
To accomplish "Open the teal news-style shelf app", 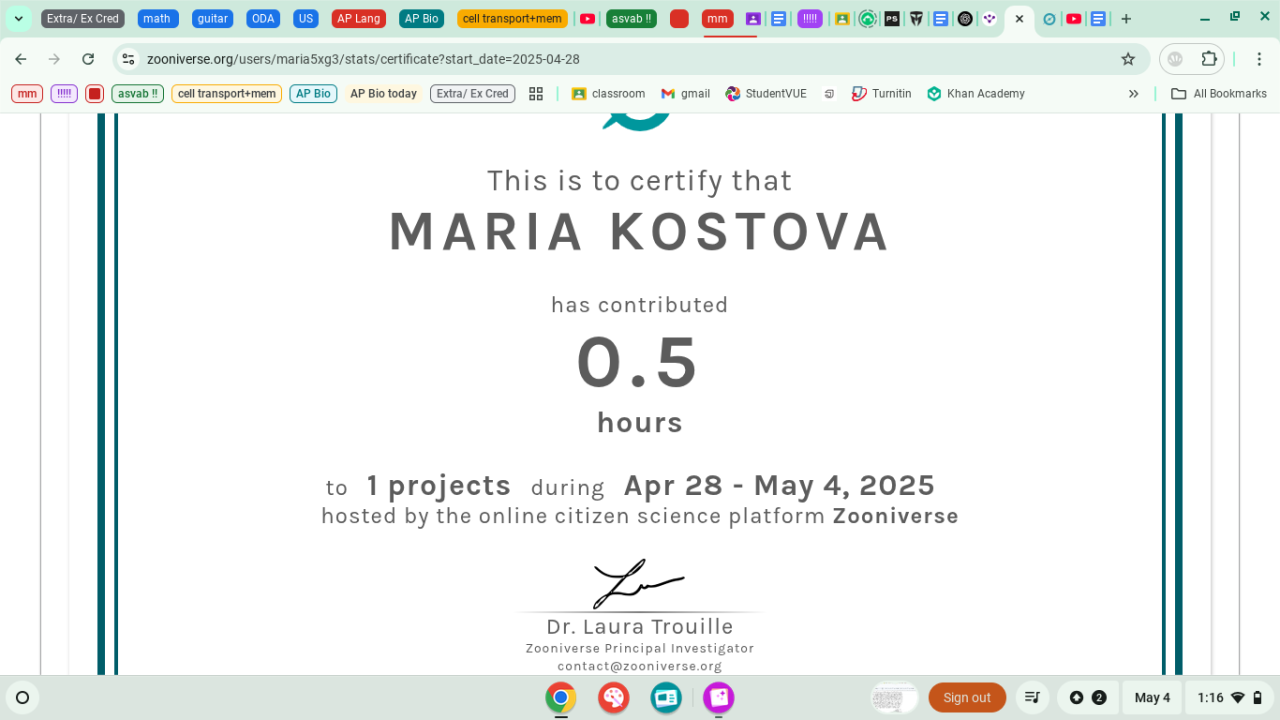I will 666,698.
